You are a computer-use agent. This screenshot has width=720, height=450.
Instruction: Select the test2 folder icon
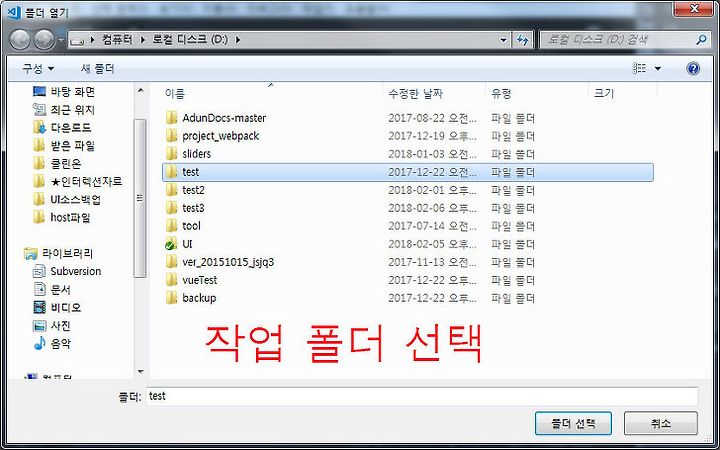pyautogui.click(x=171, y=190)
